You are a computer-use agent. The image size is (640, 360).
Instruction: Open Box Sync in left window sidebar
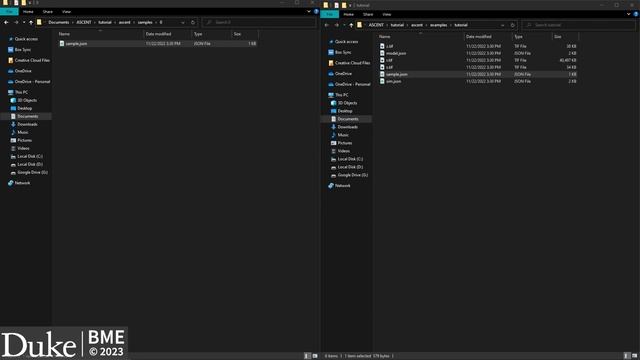[22, 50]
